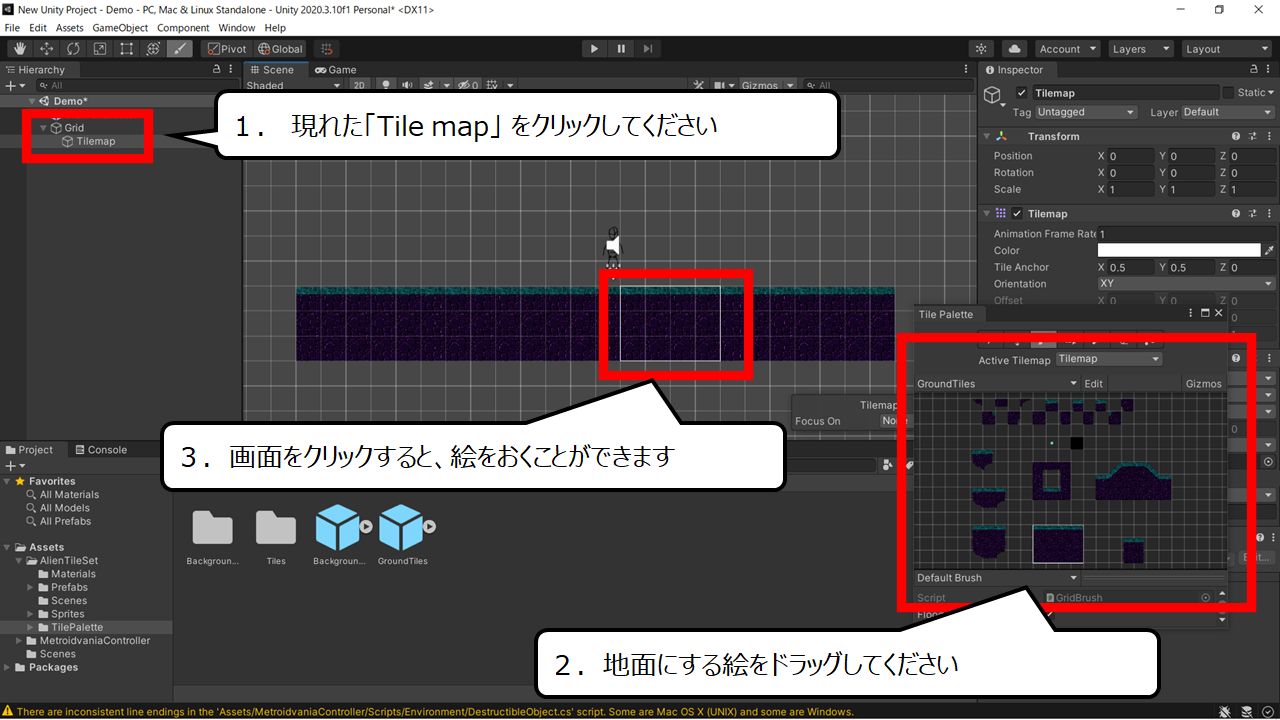1280x720 pixels.
Task: Select the Rotate tool
Action: [x=74, y=49]
